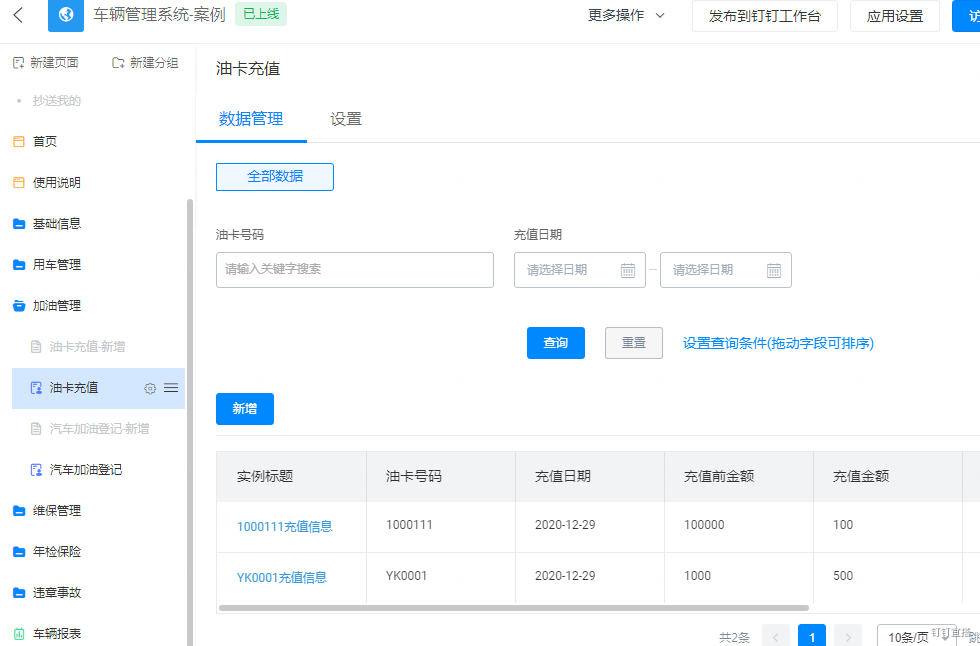980x646 pixels.
Task: Open 车辆报表 in the sidebar
Action: pyautogui.click(x=57, y=634)
